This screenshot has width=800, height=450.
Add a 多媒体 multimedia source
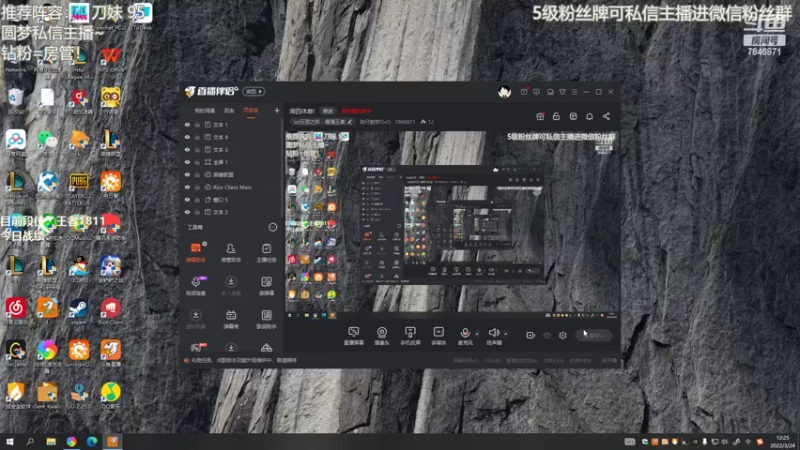439,336
